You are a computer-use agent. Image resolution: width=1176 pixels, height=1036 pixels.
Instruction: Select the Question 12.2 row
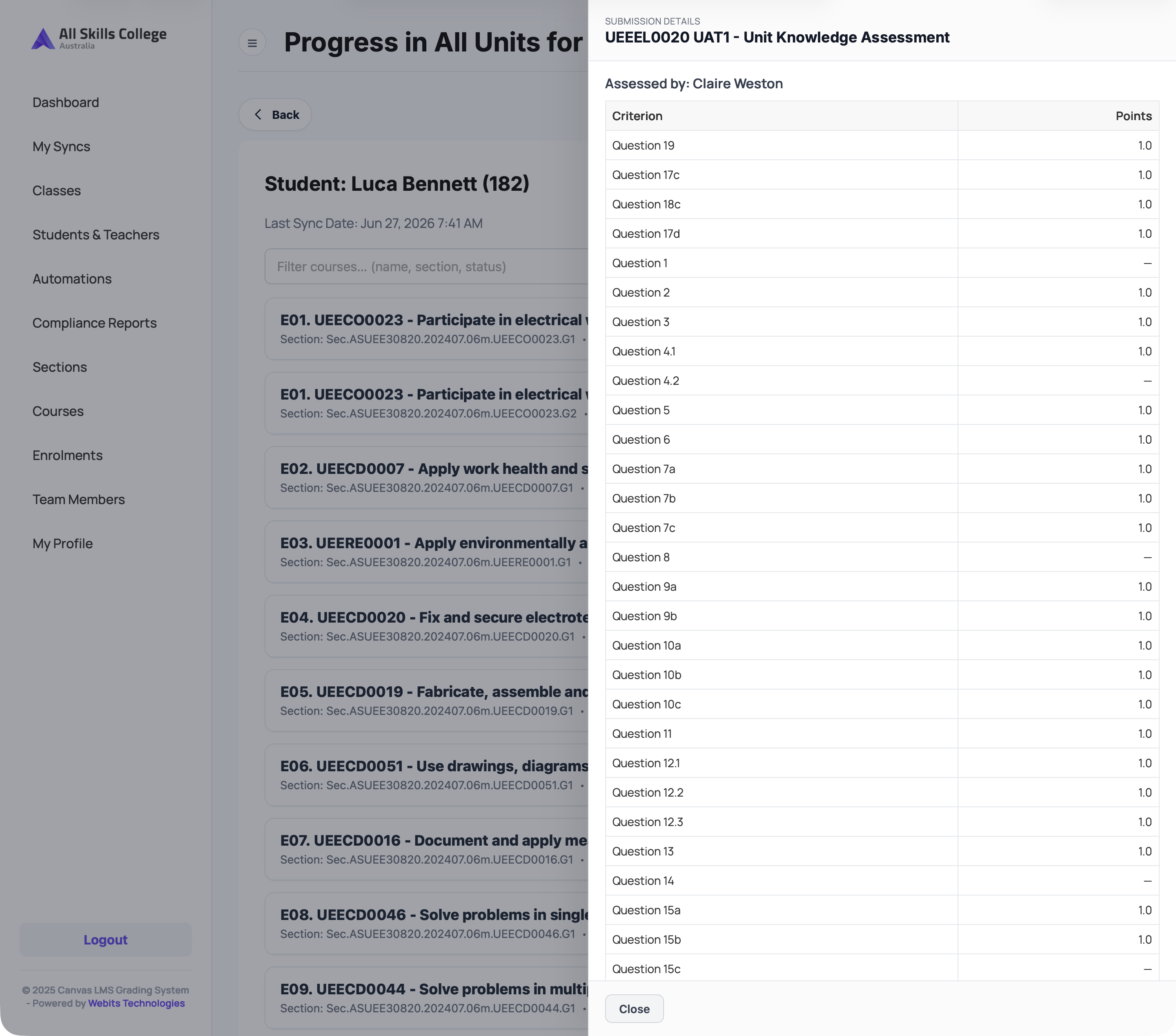tap(882, 793)
